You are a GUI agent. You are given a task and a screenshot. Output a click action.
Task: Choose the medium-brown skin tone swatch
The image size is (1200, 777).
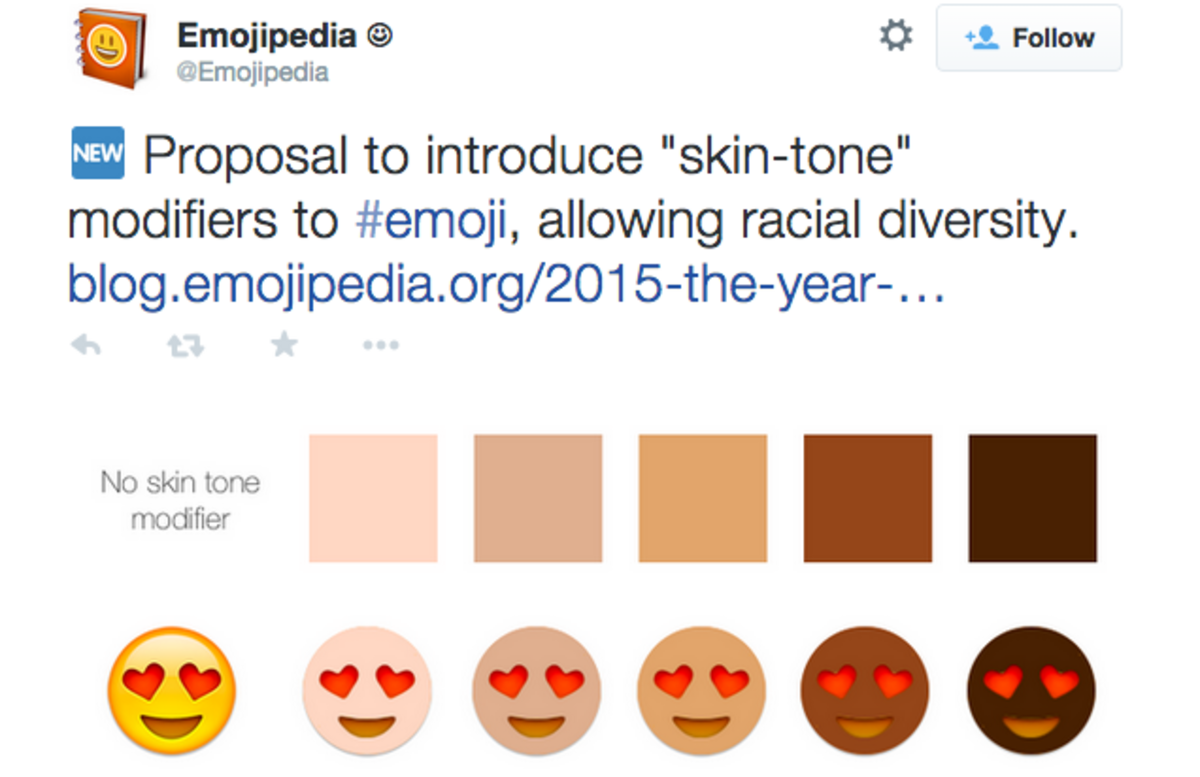click(x=868, y=498)
